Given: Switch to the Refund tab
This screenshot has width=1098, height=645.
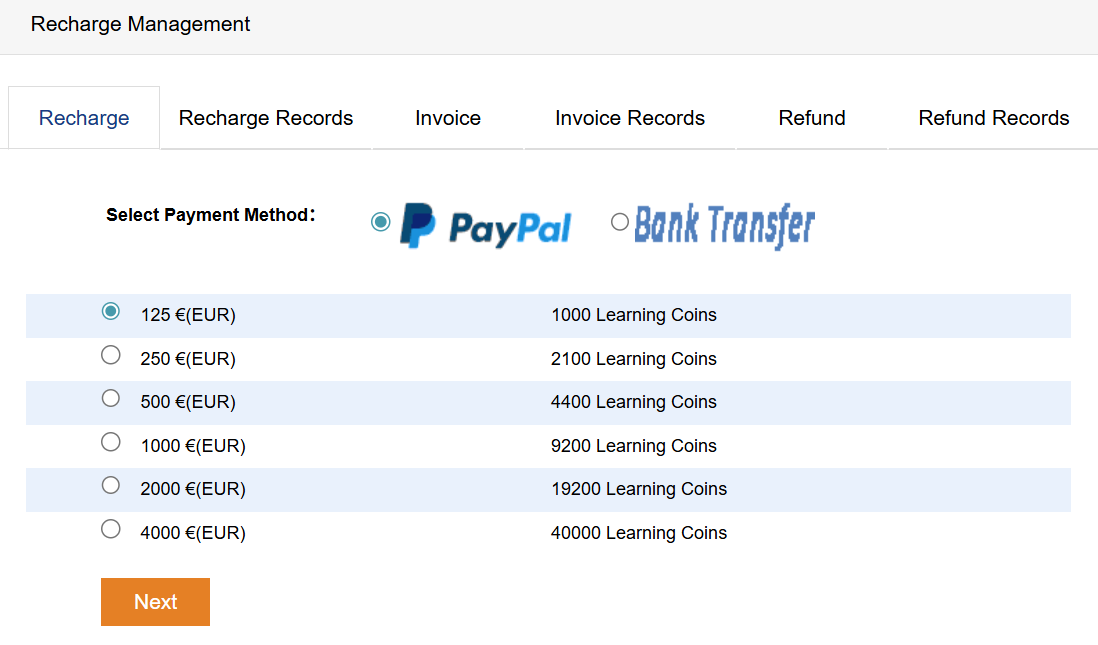Looking at the screenshot, I should (x=812, y=118).
